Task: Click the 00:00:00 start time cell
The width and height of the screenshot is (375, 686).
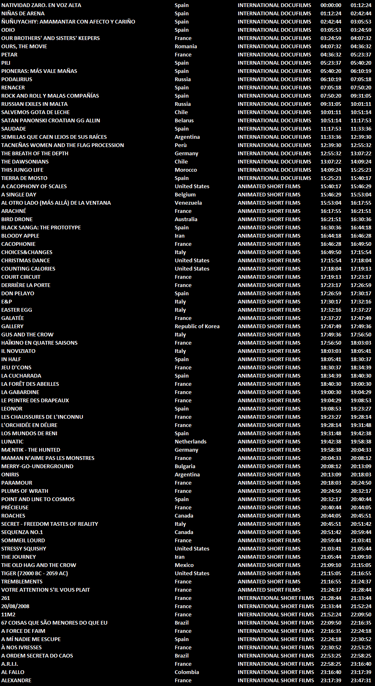Action: coord(330,5)
